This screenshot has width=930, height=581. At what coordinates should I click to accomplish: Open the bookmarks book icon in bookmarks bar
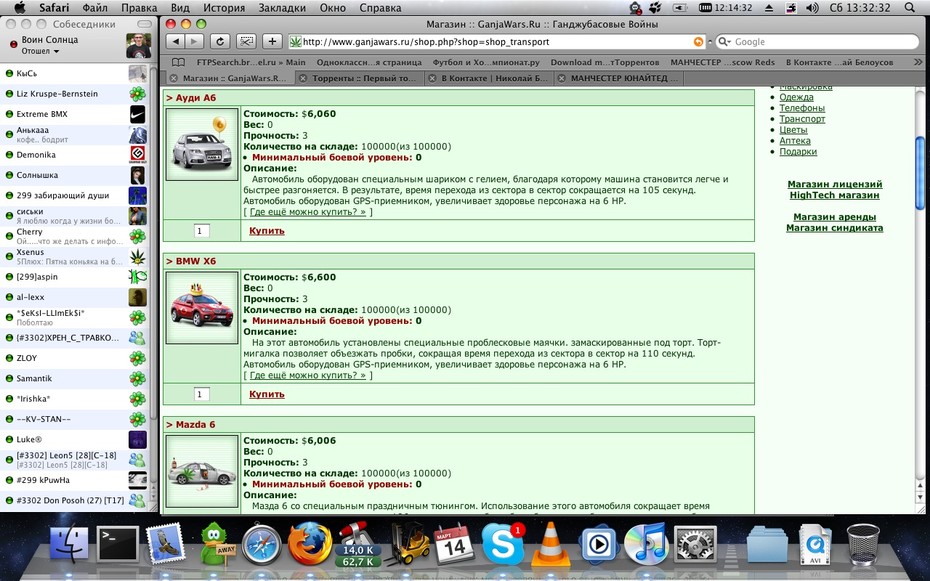[x=178, y=62]
